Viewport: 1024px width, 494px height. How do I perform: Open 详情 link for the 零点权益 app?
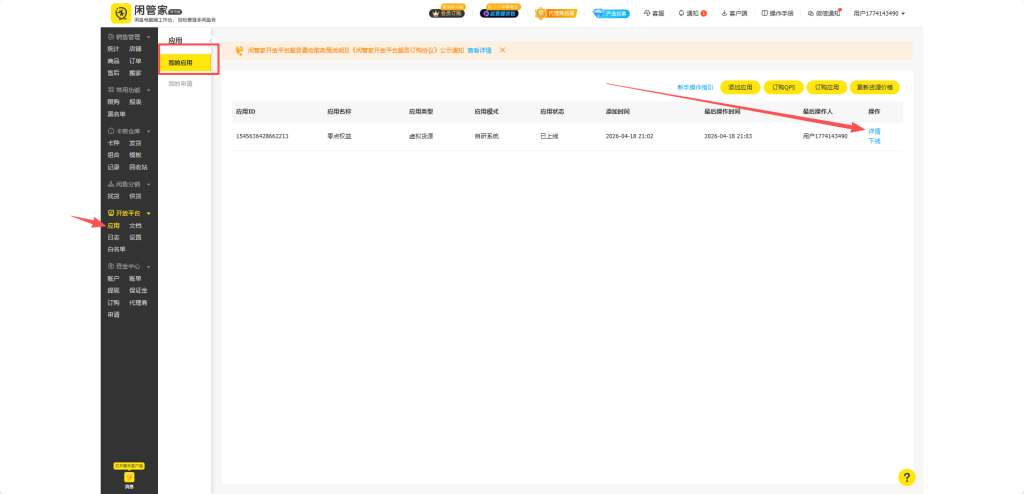click(874, 131)
